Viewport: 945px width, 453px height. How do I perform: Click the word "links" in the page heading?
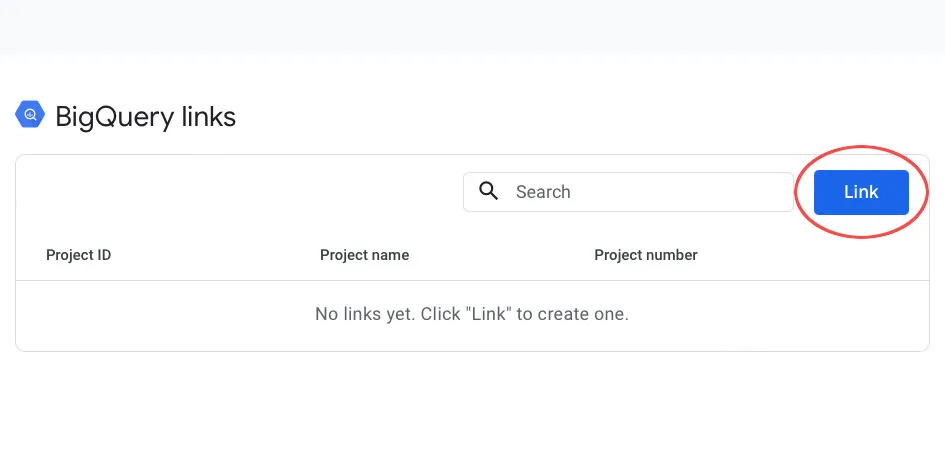click(209, 117)
